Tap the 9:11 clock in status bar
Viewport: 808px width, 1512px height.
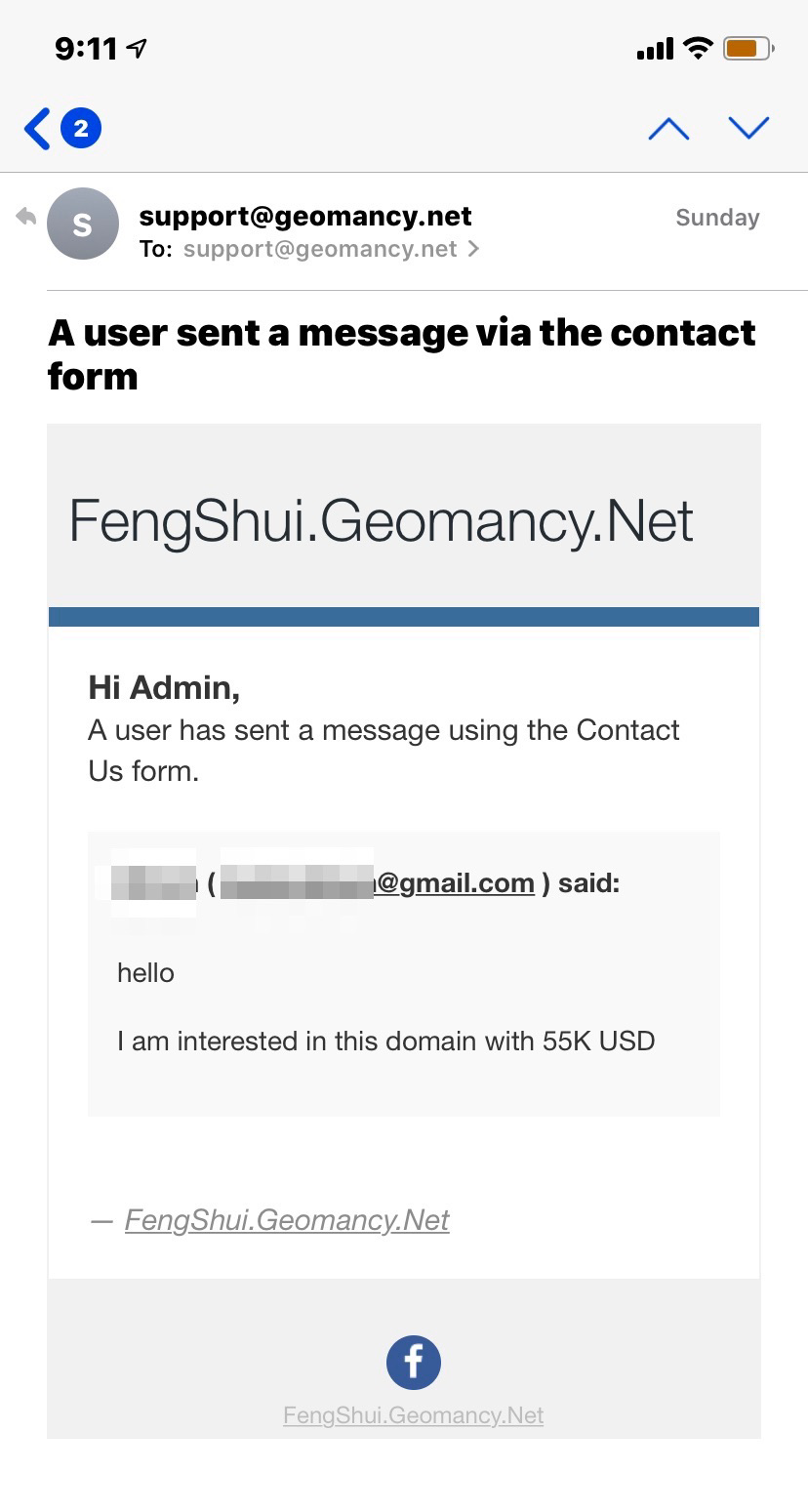point(86,48)
